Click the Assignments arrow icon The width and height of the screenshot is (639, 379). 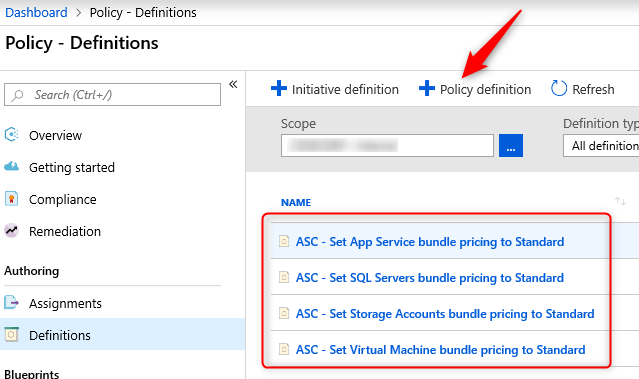pos(11,303)
